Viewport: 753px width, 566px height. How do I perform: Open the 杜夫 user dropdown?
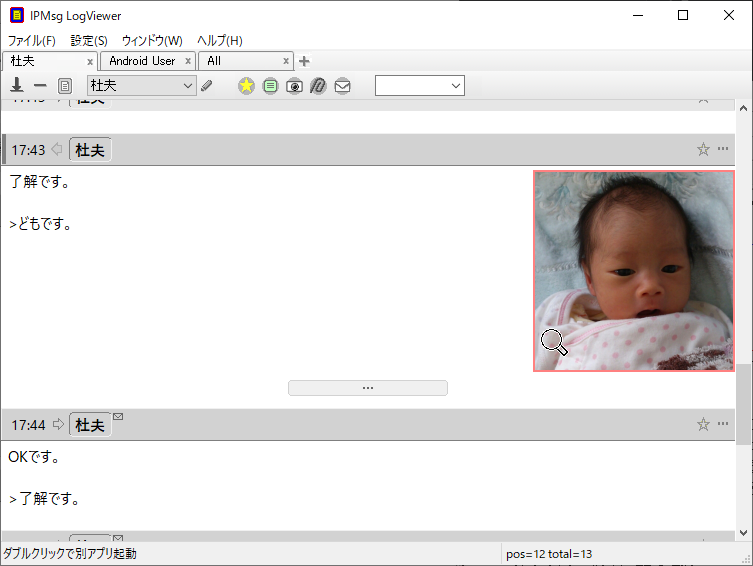[x=142, y=85]
